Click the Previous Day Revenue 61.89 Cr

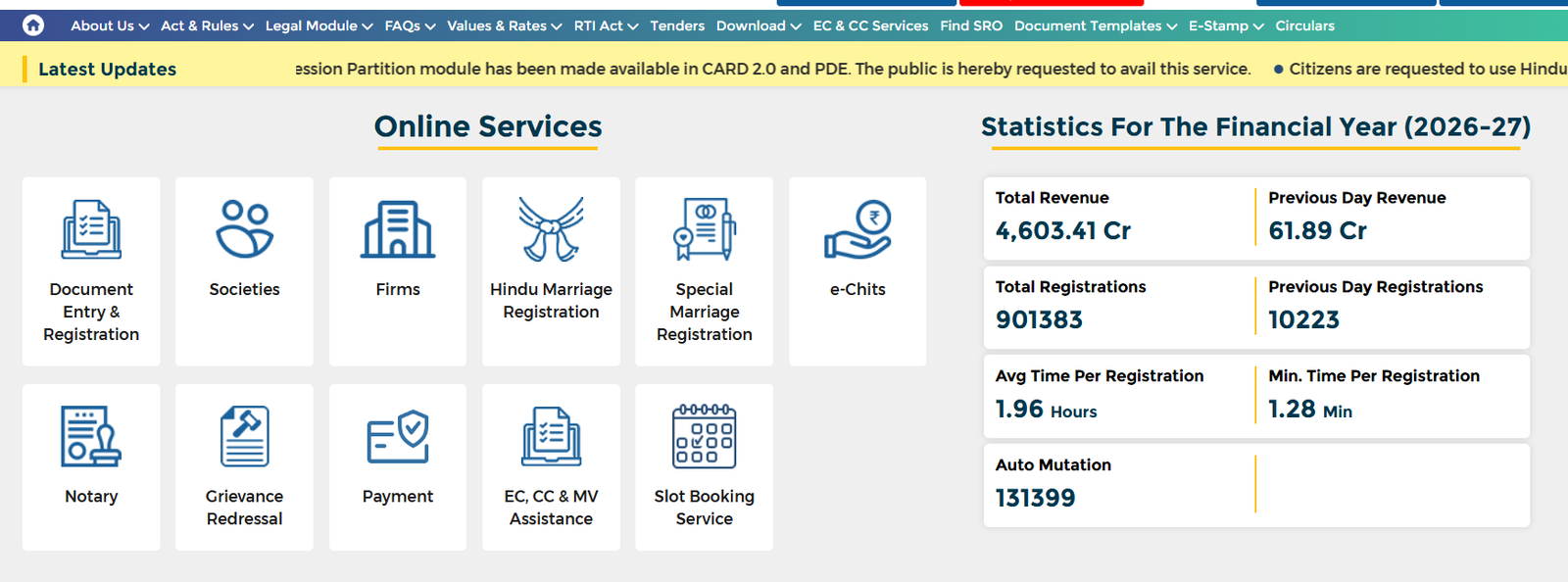click(x=1317, y=230)
